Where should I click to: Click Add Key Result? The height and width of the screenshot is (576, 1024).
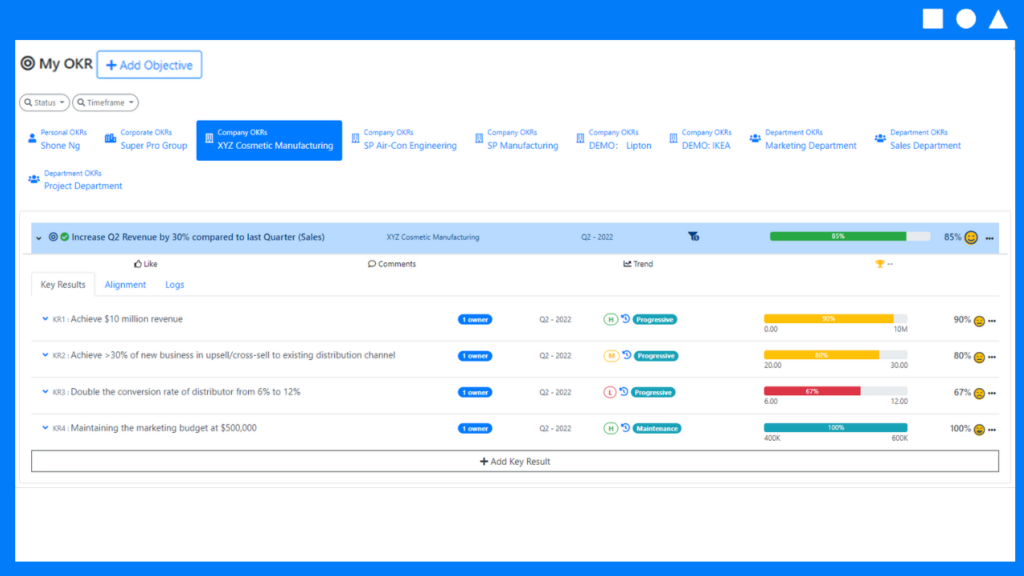515,461
